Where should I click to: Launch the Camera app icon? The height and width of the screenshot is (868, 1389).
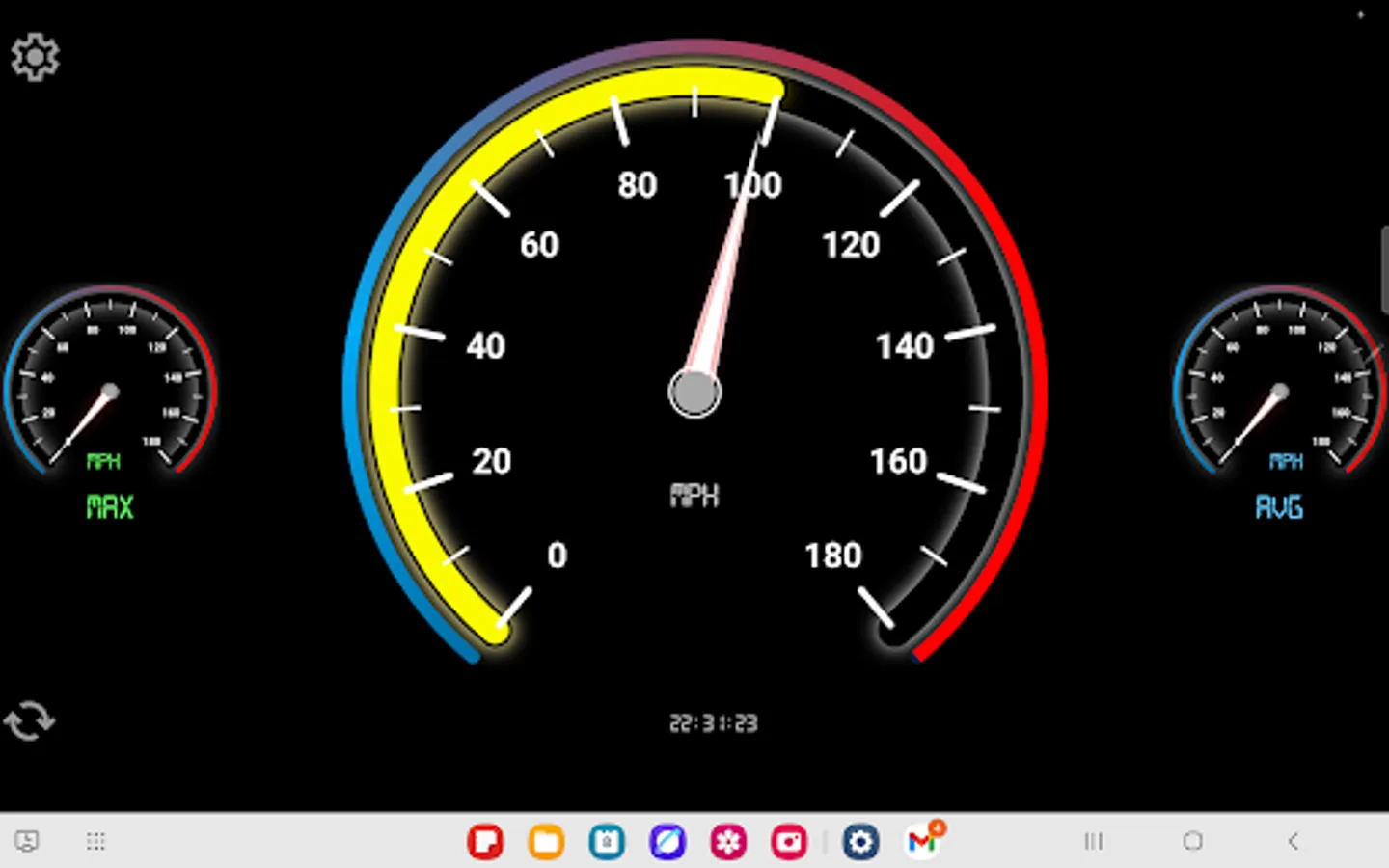pyautogui.click(x=789, y=841)
